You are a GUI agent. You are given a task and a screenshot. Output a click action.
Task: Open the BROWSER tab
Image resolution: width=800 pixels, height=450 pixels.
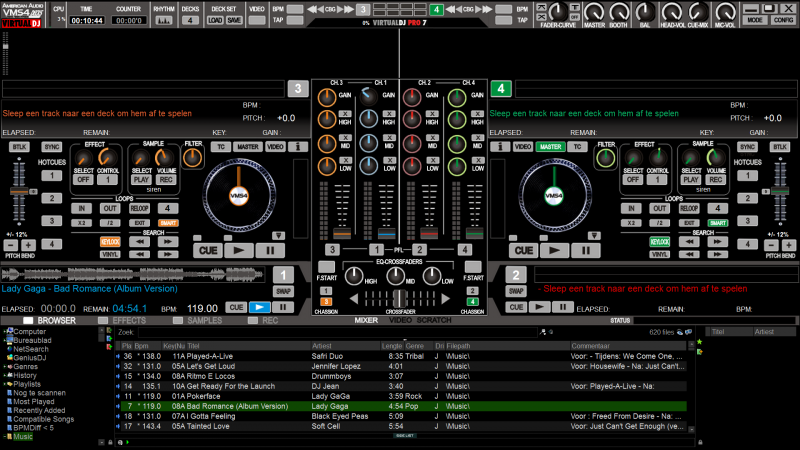[x=49, y=320]
